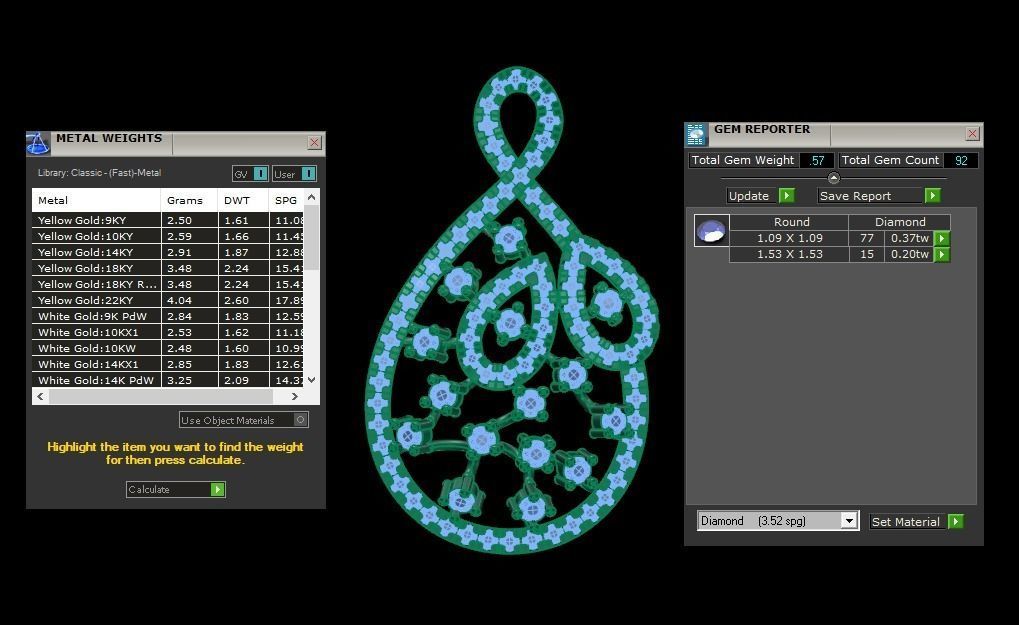This screenshot has height=625, width=1019.
Task: Click metal list scroll up arrow
Action: pos(311,197)
